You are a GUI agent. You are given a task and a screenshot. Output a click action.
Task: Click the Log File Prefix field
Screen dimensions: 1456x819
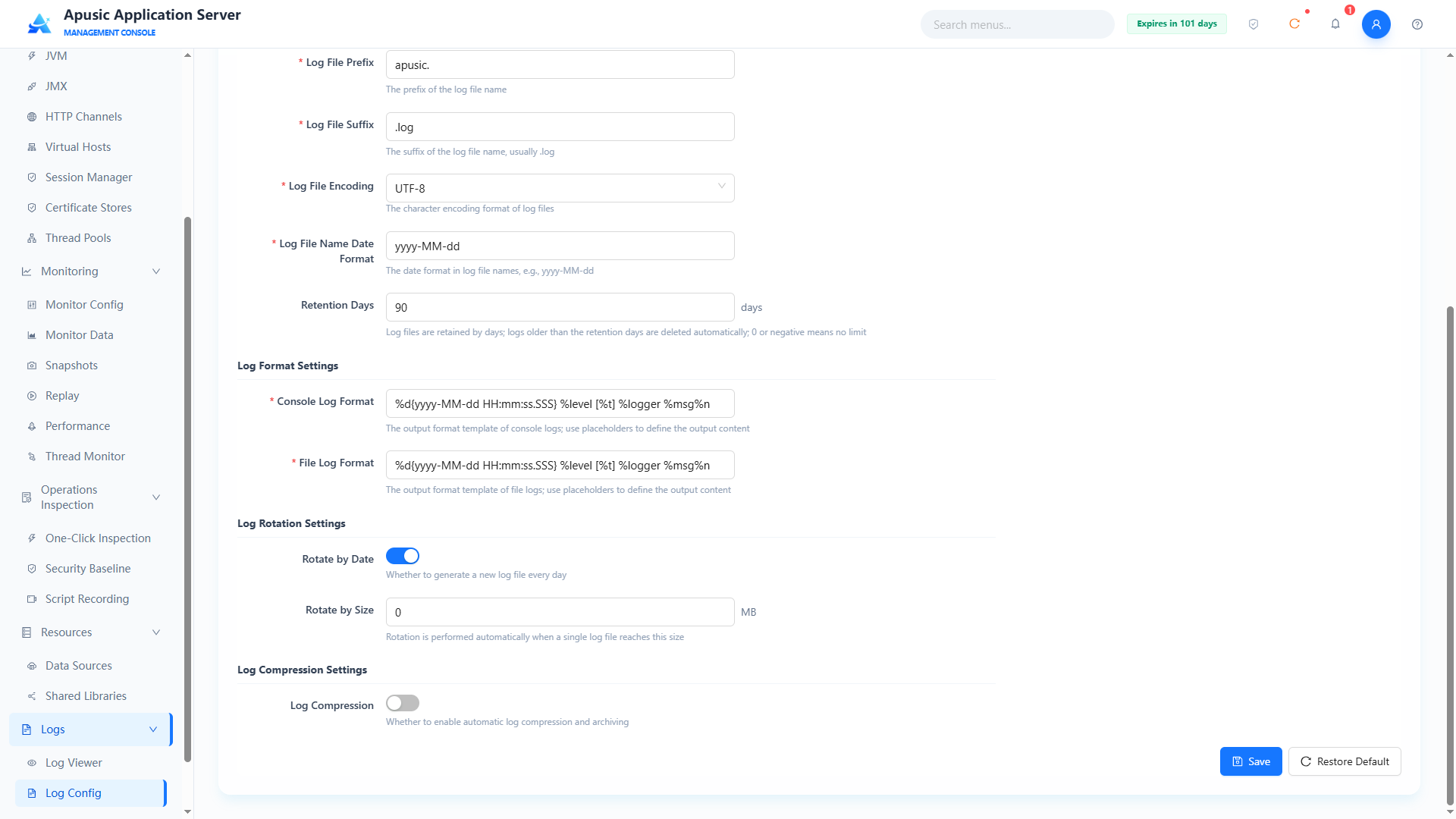[x=560, y=64]
